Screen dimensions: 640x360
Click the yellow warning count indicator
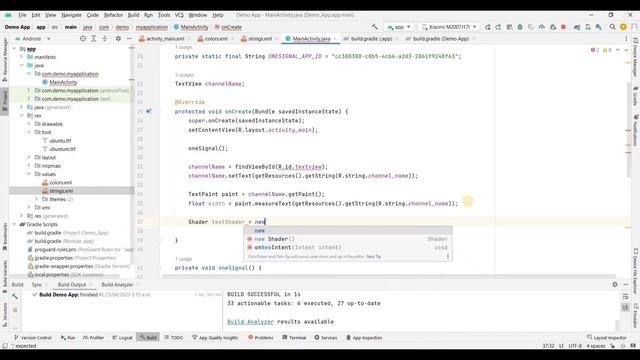[x=607, y=50]
